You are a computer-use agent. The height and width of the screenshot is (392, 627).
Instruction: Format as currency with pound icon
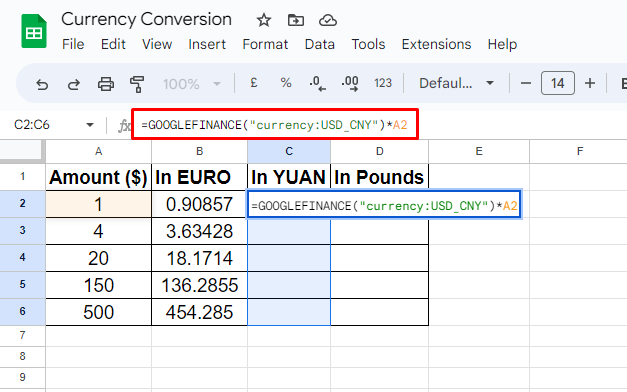tap(254, 83)
